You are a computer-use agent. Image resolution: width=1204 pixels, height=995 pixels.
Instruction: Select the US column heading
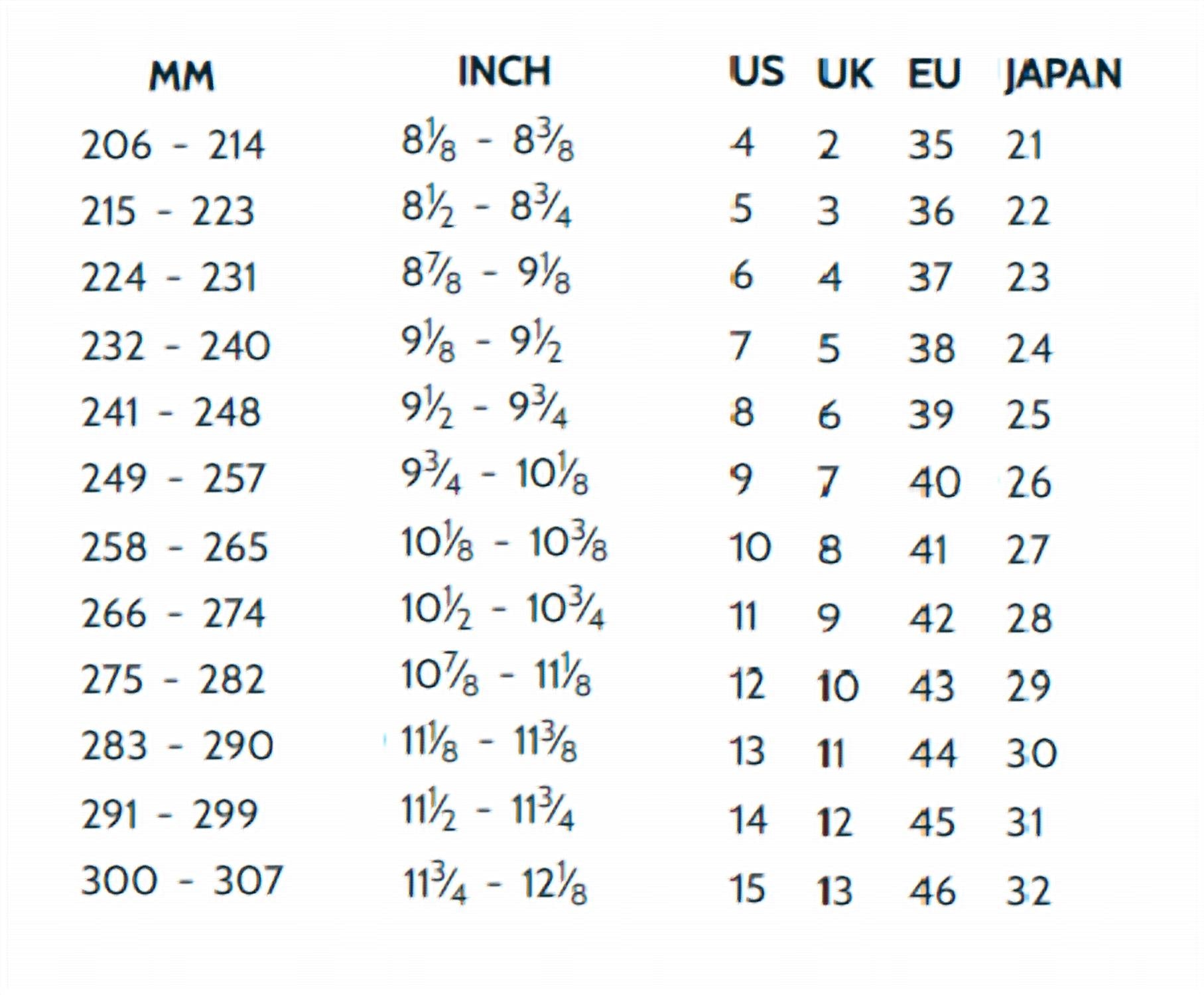click(756, 72)
